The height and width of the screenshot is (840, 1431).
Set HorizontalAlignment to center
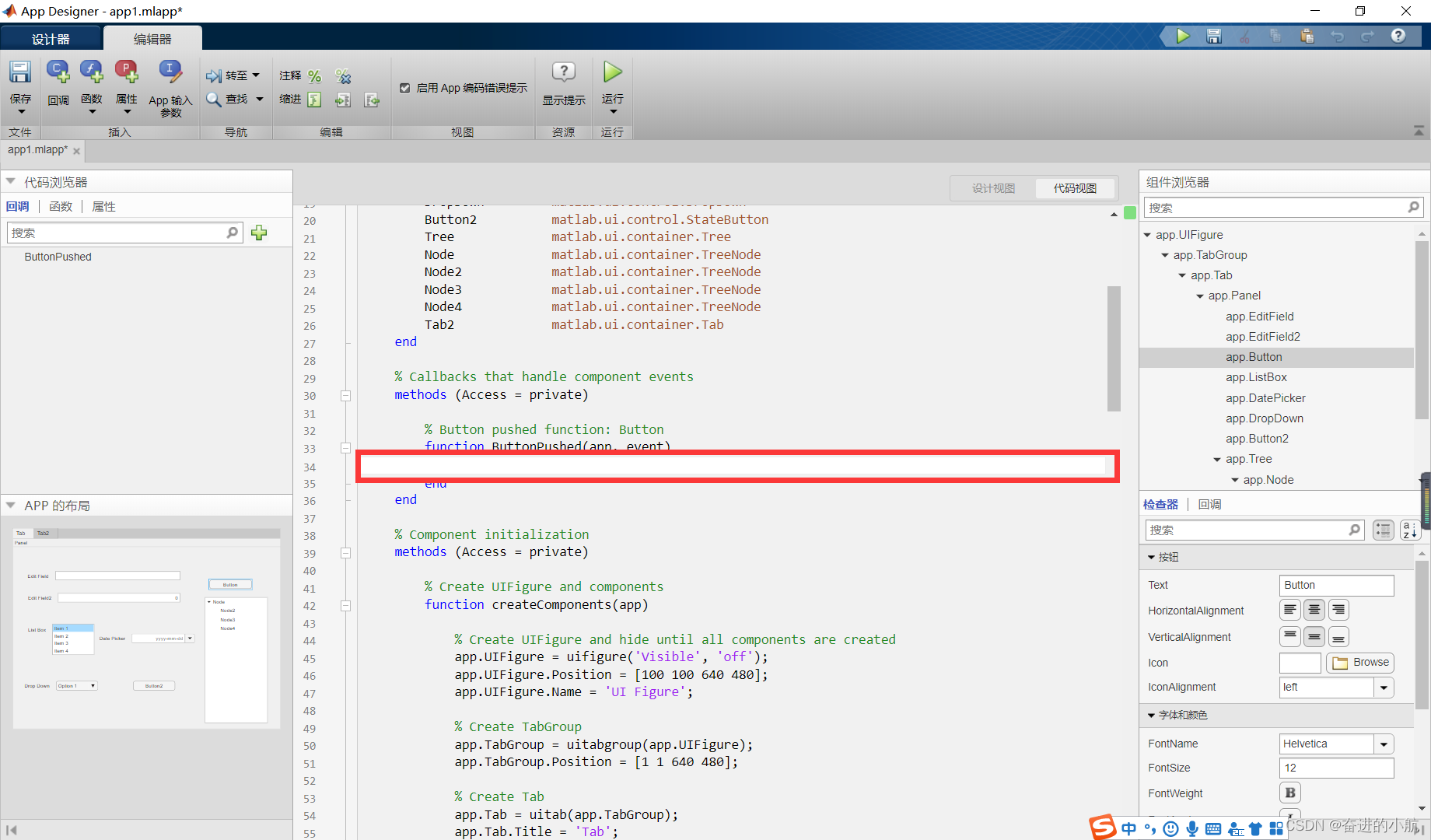tap(1314, 610)
